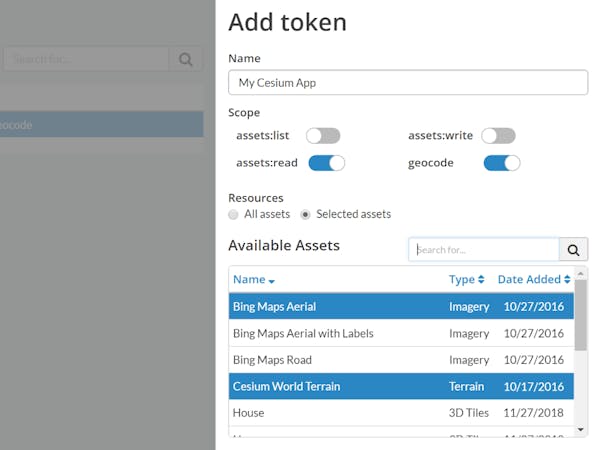
Task: Select the Selected assets radio button
Action: tap(305, 214)
